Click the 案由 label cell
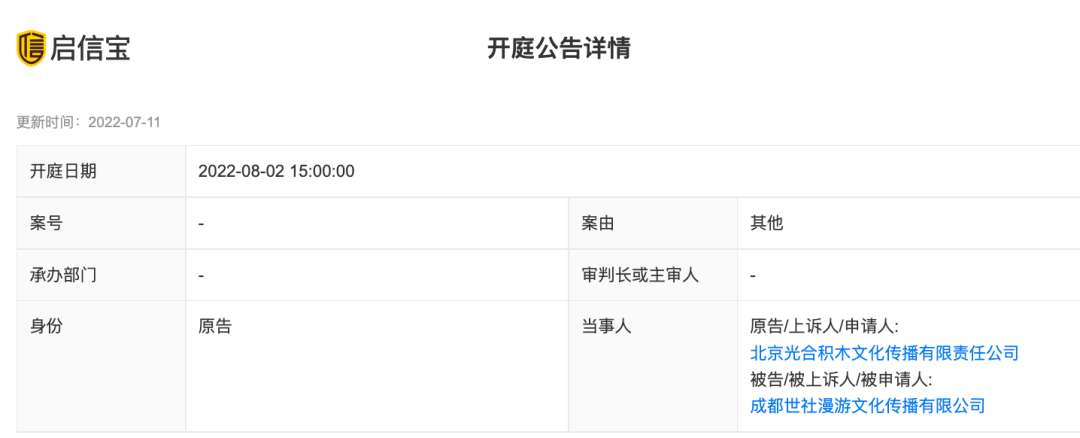This screenshot has width=1080, height=438. point(653,223)
